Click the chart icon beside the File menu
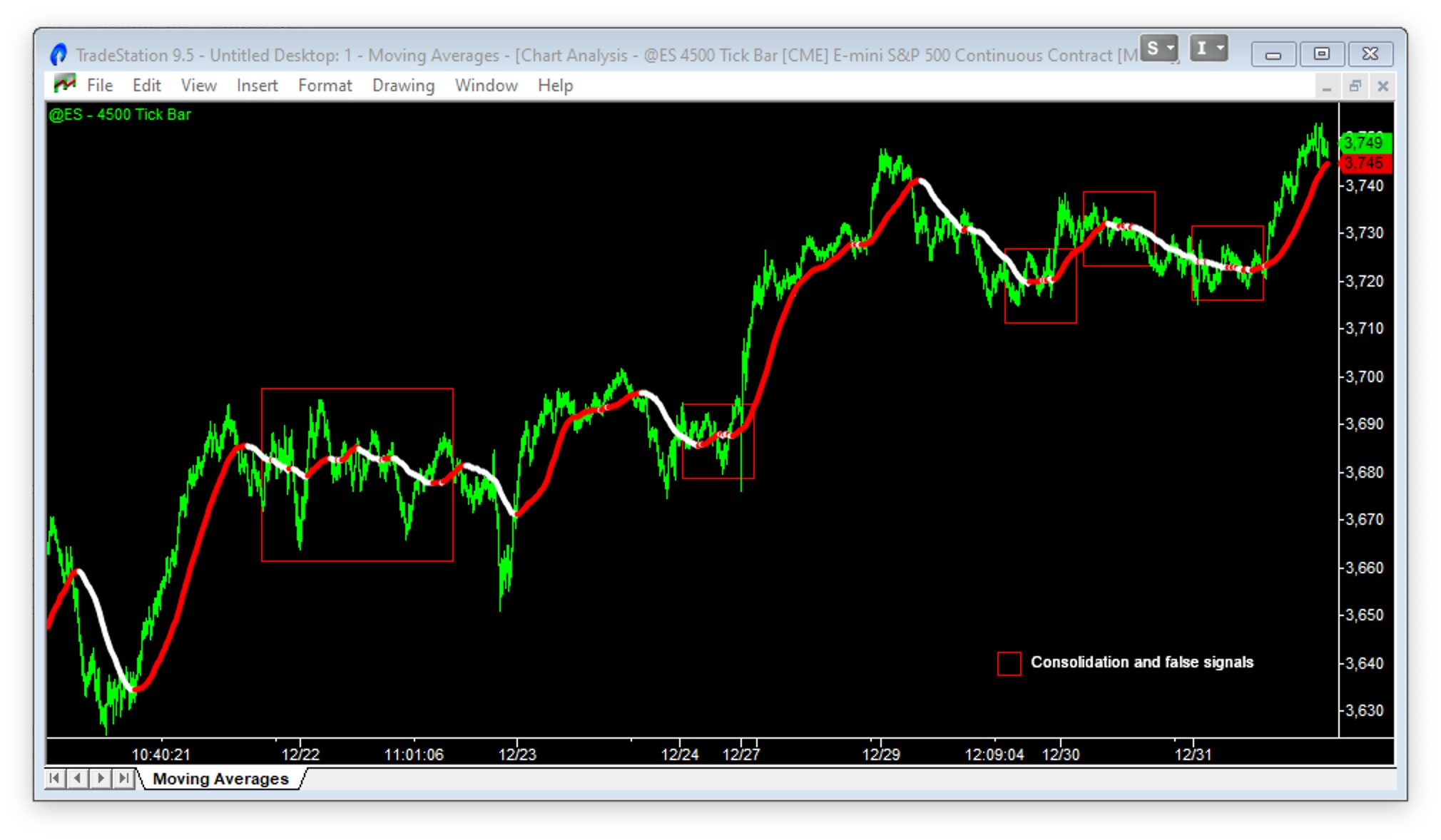 click(x=65, y=84)
